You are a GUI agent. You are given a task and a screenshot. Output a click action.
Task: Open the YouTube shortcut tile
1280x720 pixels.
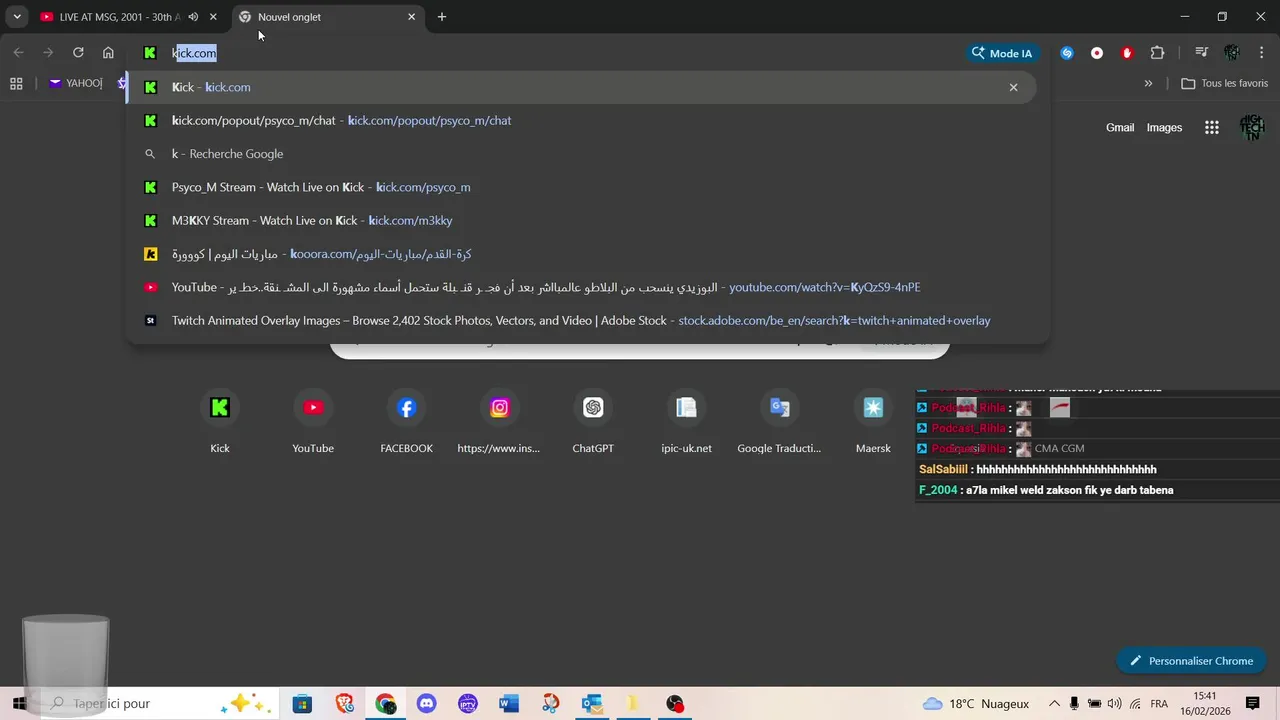click(x=313, y=420)
